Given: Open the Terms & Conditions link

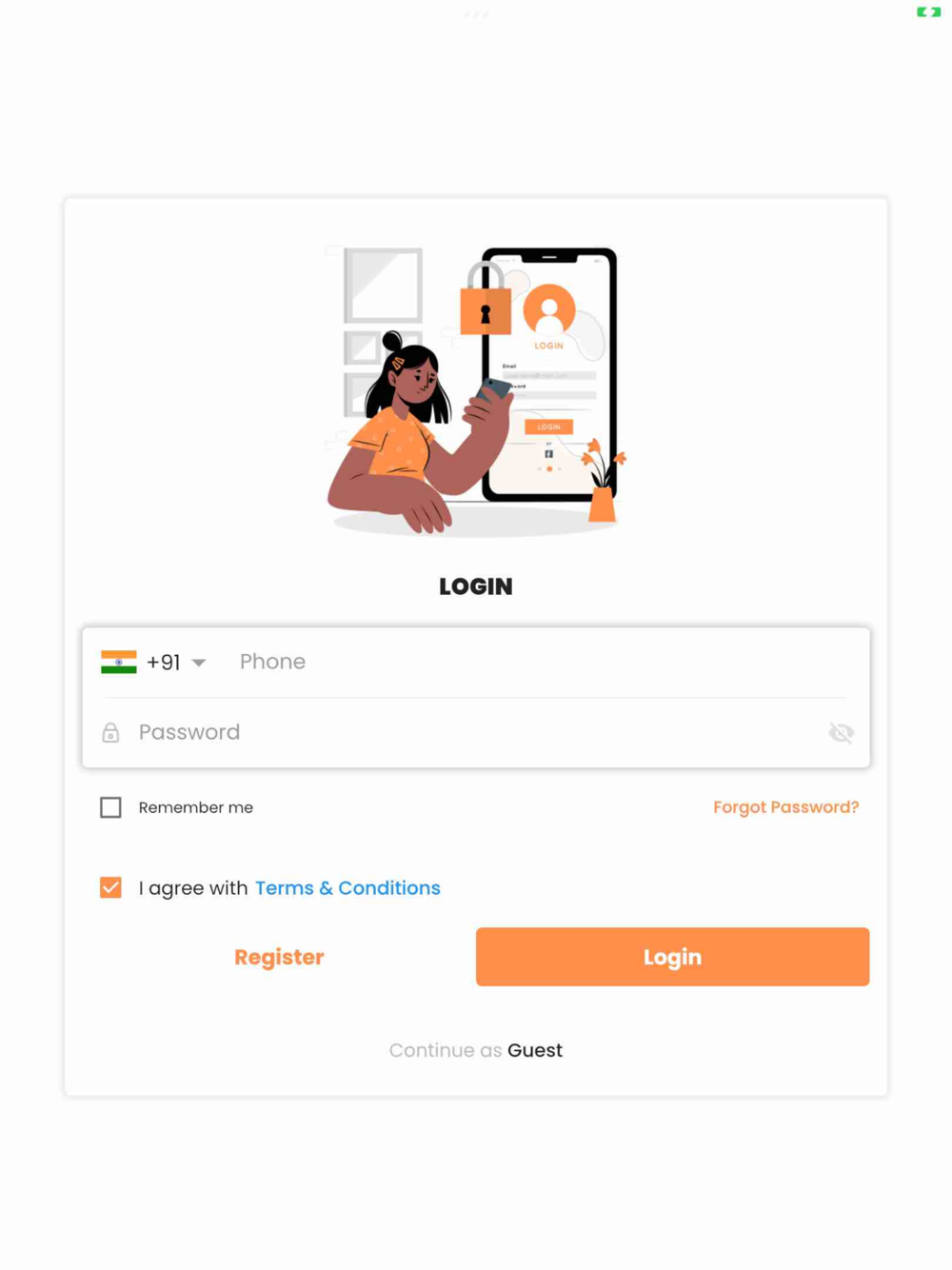Looking at the screenshot, I should 347,887.
